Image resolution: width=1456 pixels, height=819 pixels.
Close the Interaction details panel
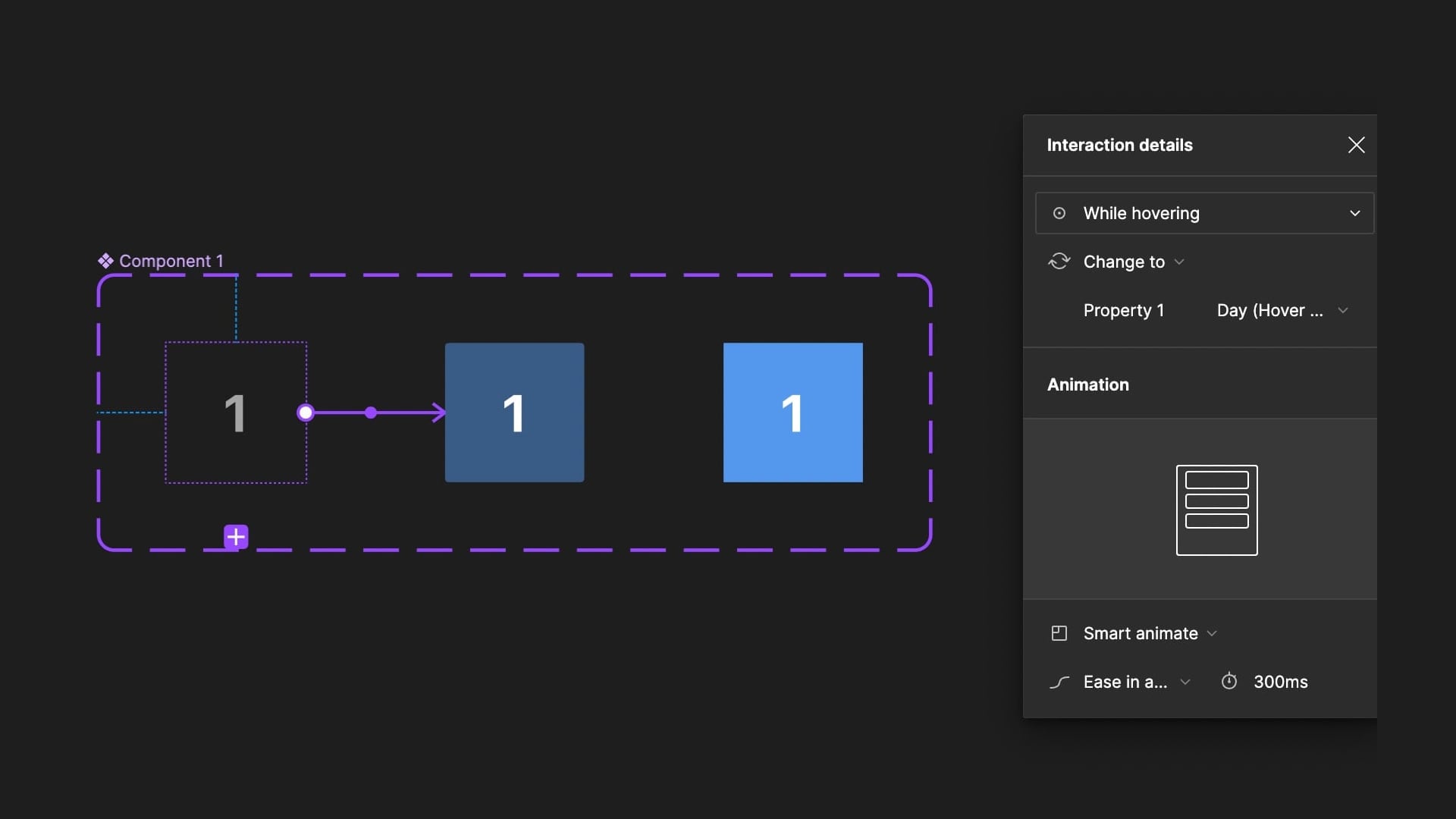point(1356,145)
